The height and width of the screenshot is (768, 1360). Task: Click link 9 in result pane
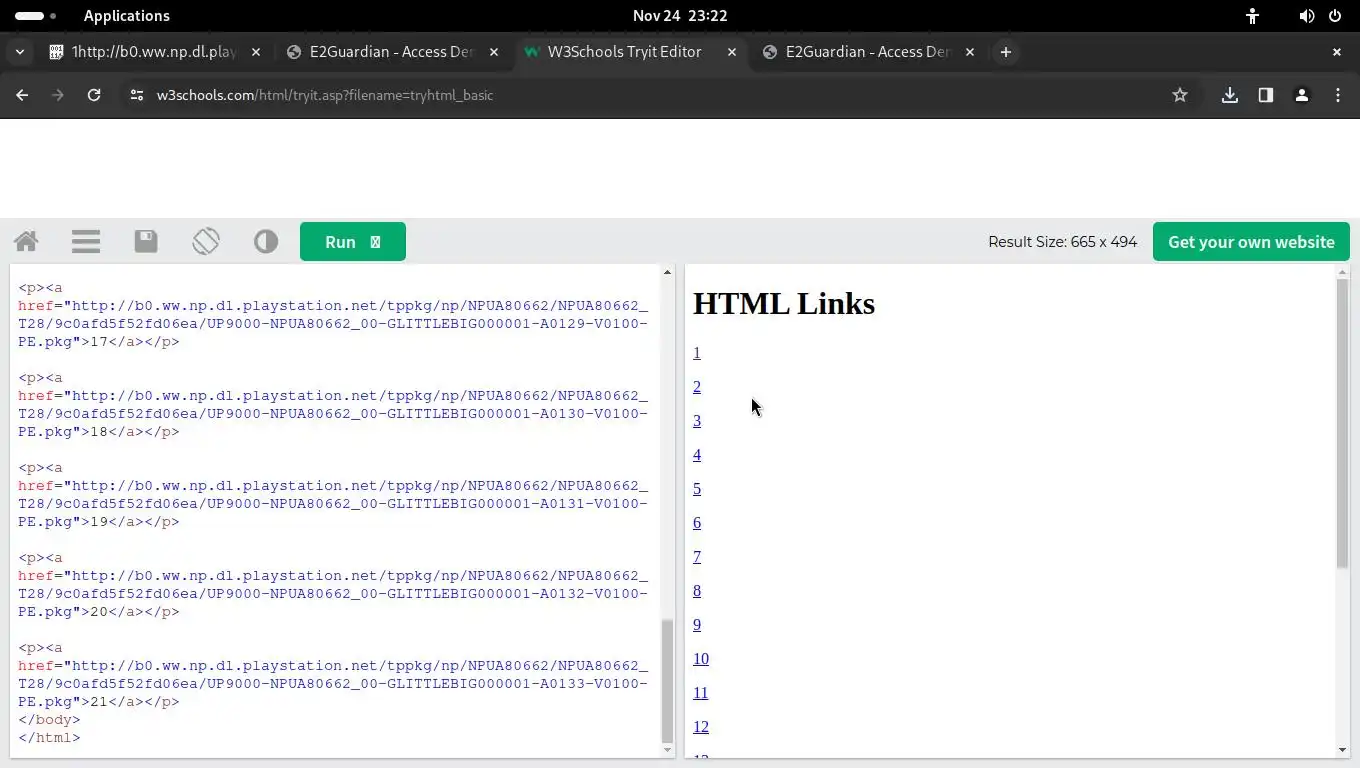click(x=697, y=625)
